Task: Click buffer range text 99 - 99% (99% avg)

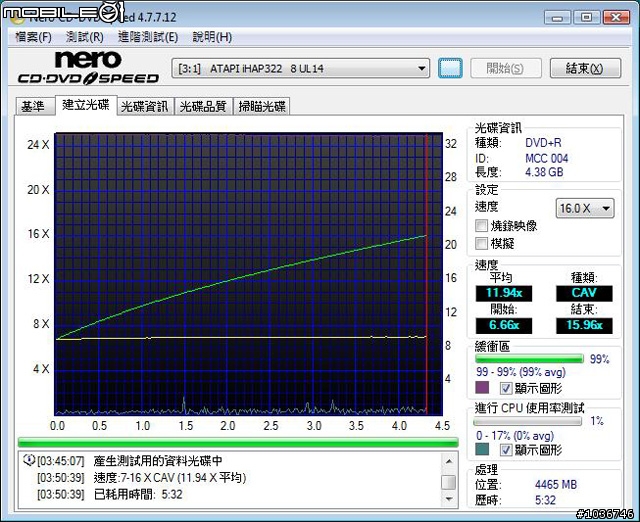Action: (521, 372)
